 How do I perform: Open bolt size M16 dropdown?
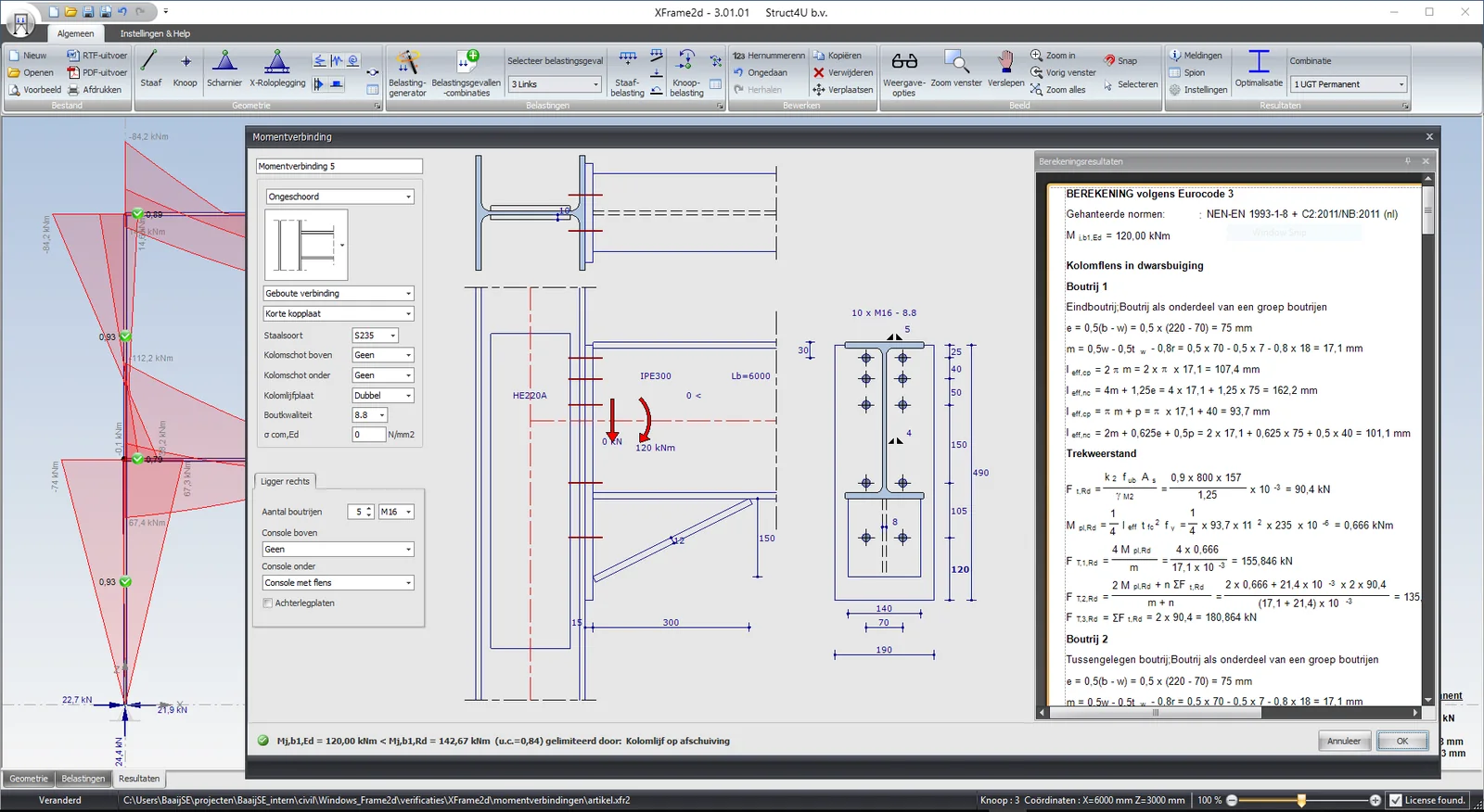[396, 512]
